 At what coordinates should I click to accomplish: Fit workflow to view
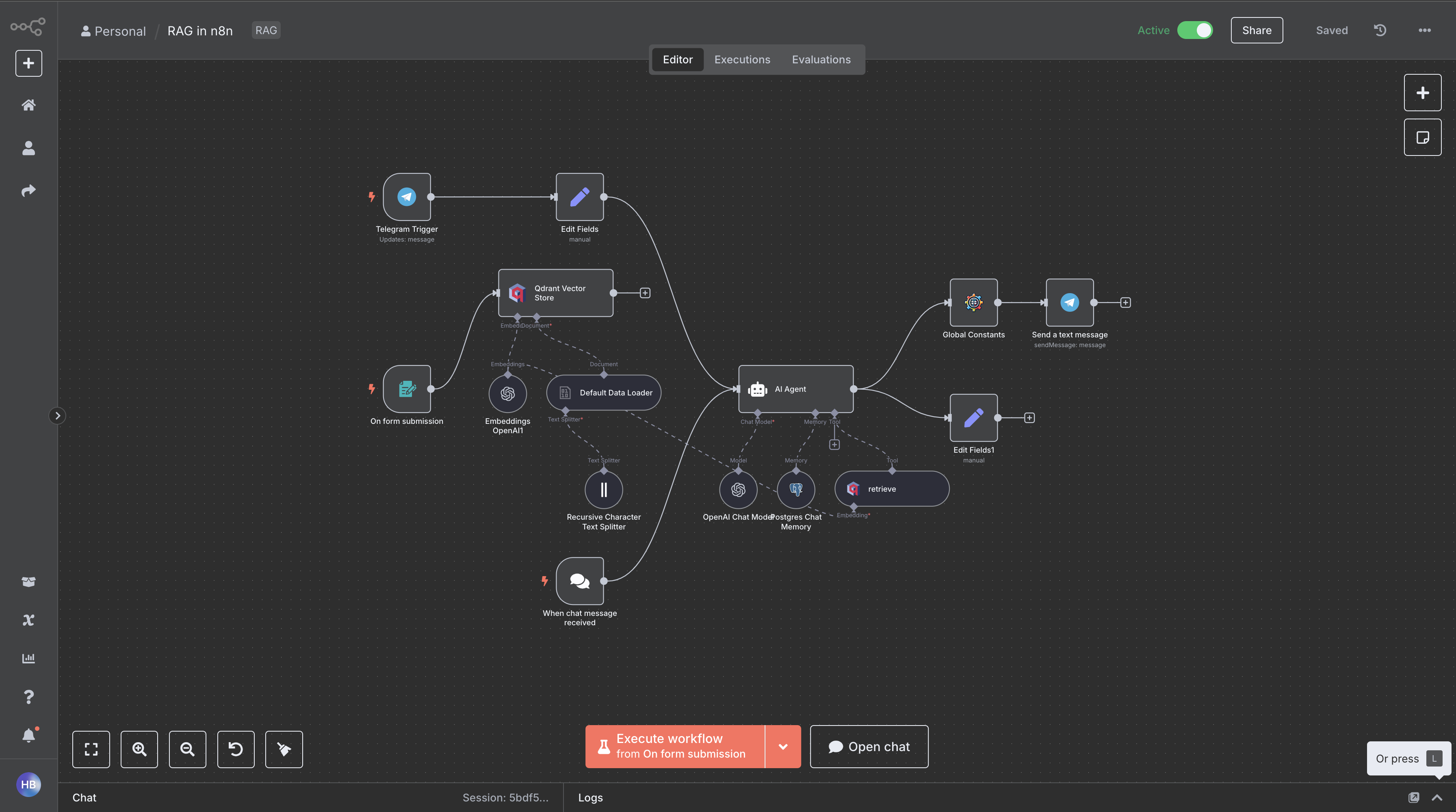(x=91, y=749)
